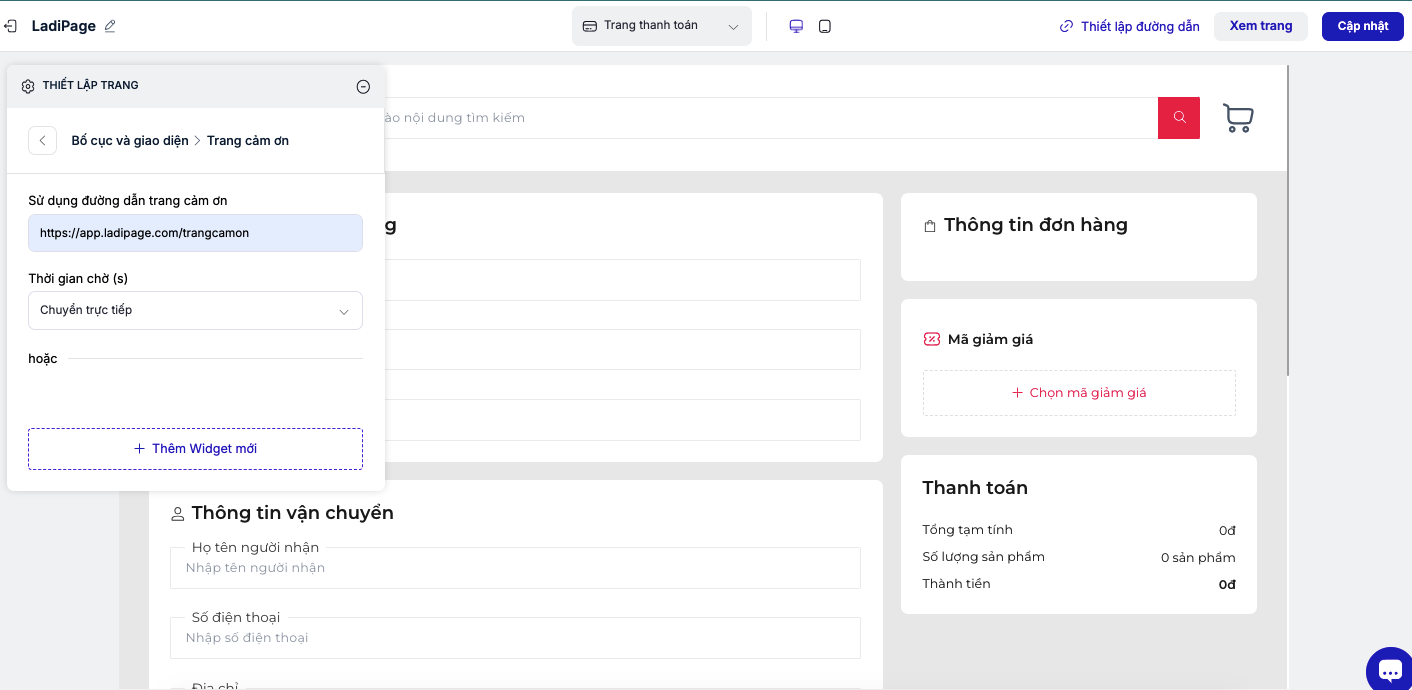Click the Xem trang button
This screenshot has width=1412, height=690.
[x=1261, y=26]
